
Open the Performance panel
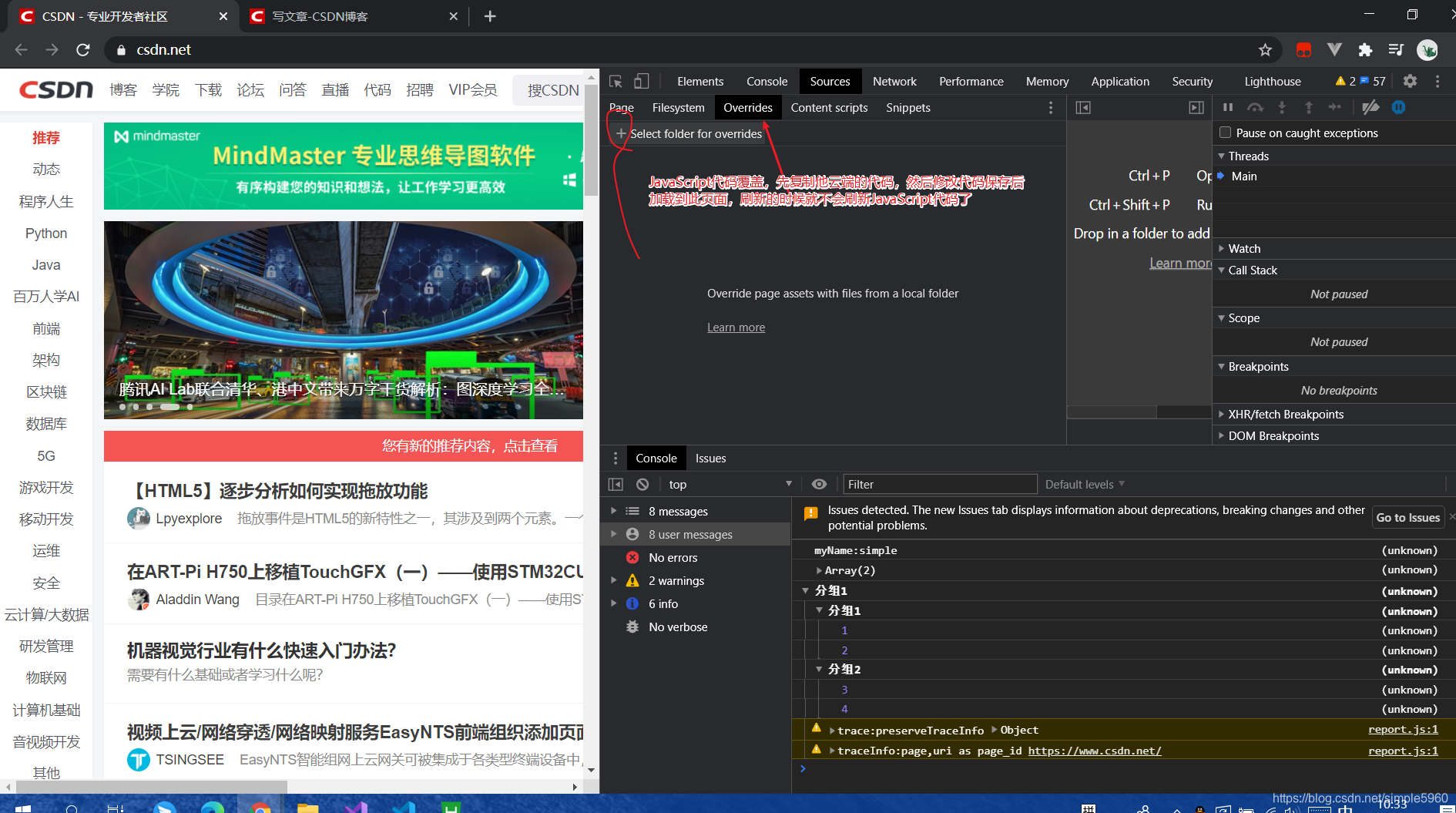971,81
